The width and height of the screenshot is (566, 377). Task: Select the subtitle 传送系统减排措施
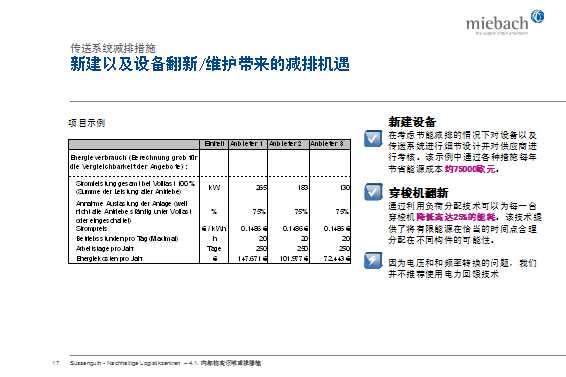point(113,48)
